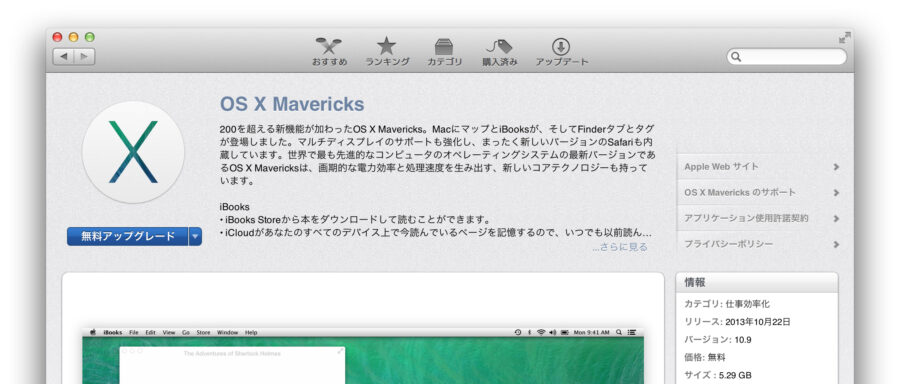Click Store menu in the screenshot menu bar
900x384 pixels.
(204, 332)
